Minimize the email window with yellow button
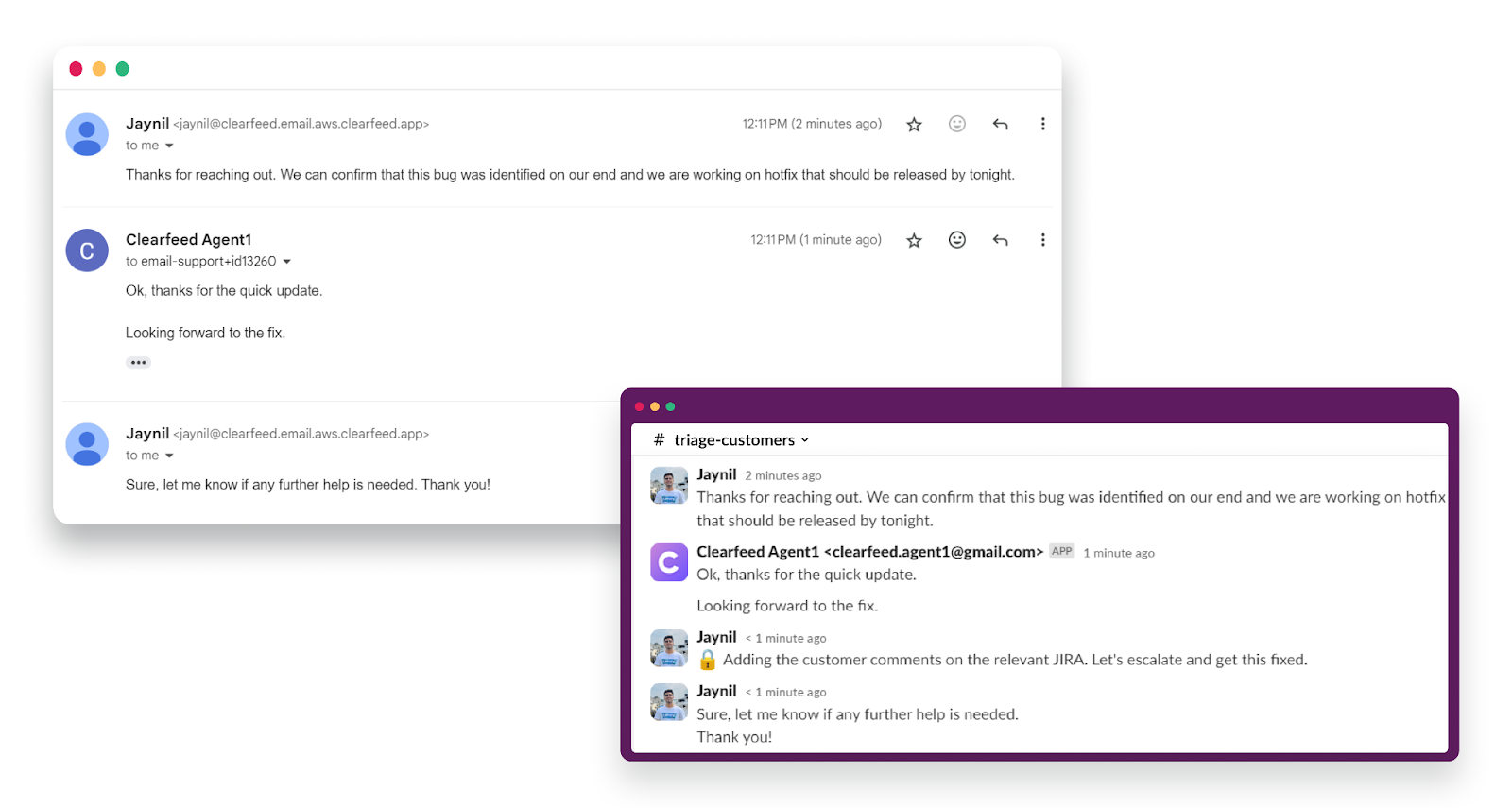 (99, 69)
